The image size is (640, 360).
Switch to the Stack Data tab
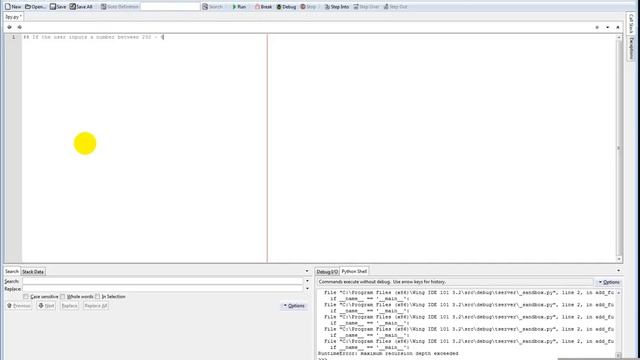(33, 271)
